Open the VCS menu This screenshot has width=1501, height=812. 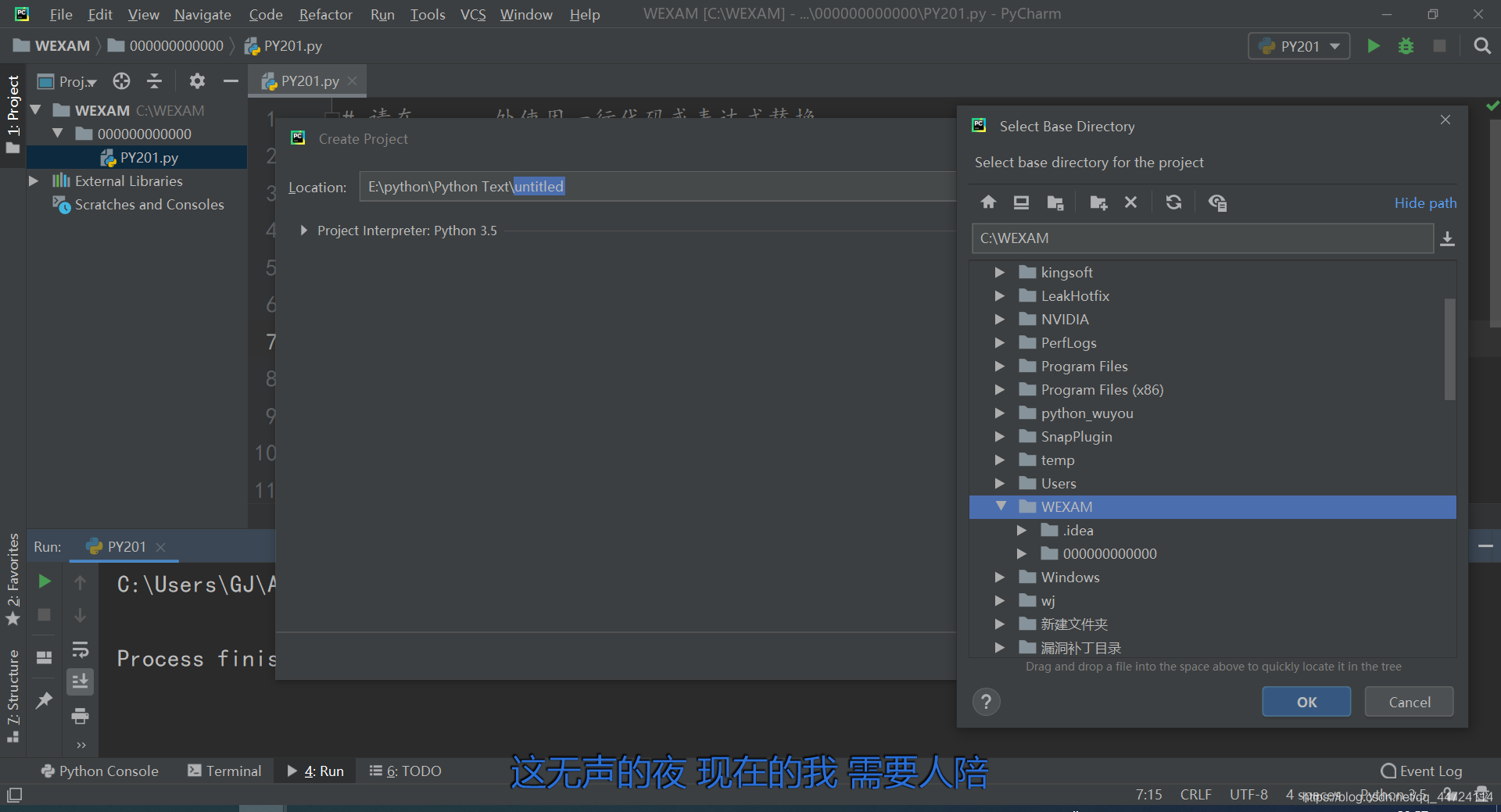[x=473, y=14]
